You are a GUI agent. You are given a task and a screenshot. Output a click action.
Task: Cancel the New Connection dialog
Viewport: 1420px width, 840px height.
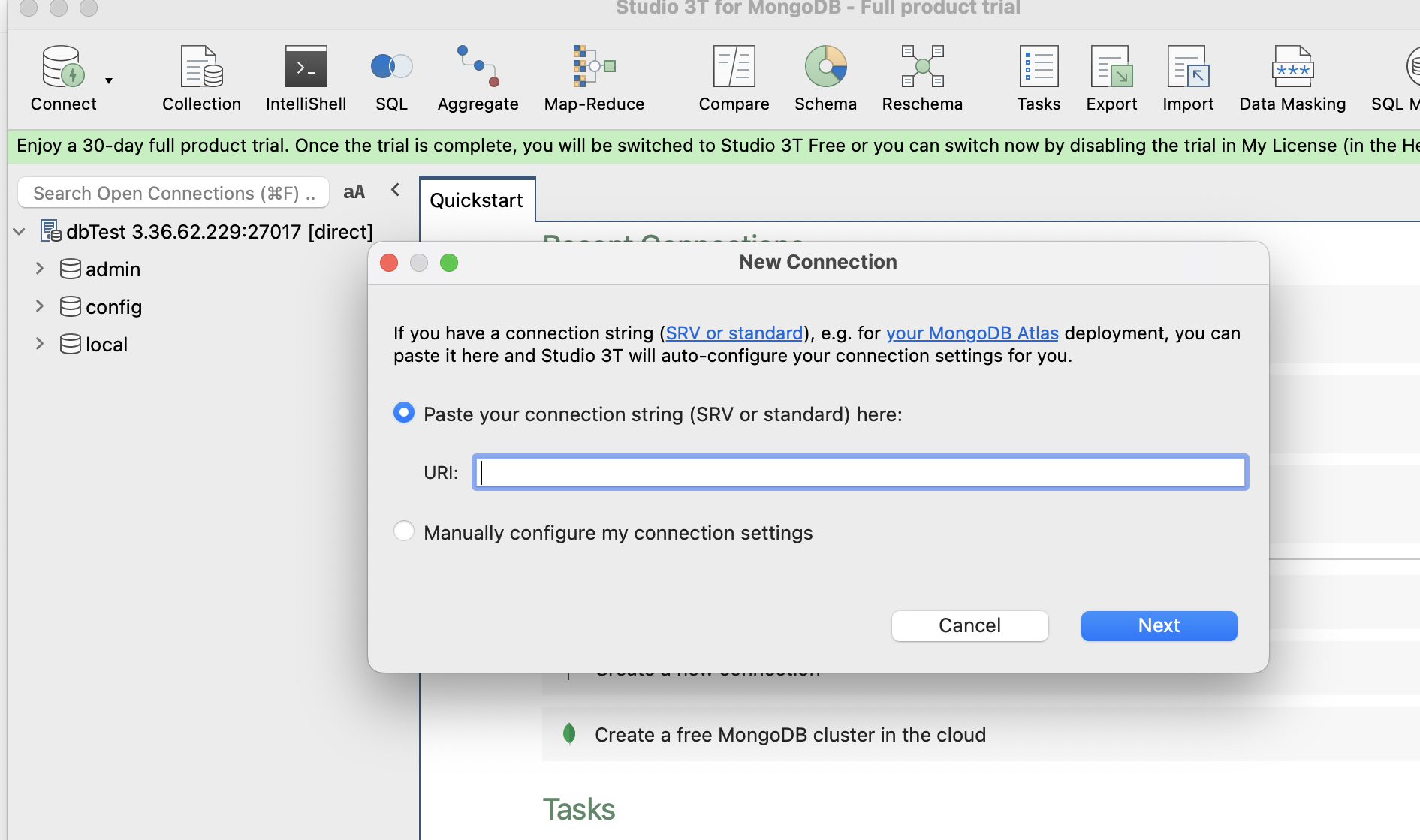969,625
